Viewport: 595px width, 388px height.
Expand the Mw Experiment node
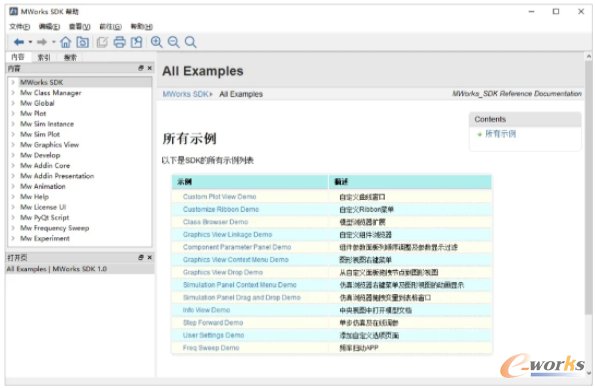tap(13, 238)
